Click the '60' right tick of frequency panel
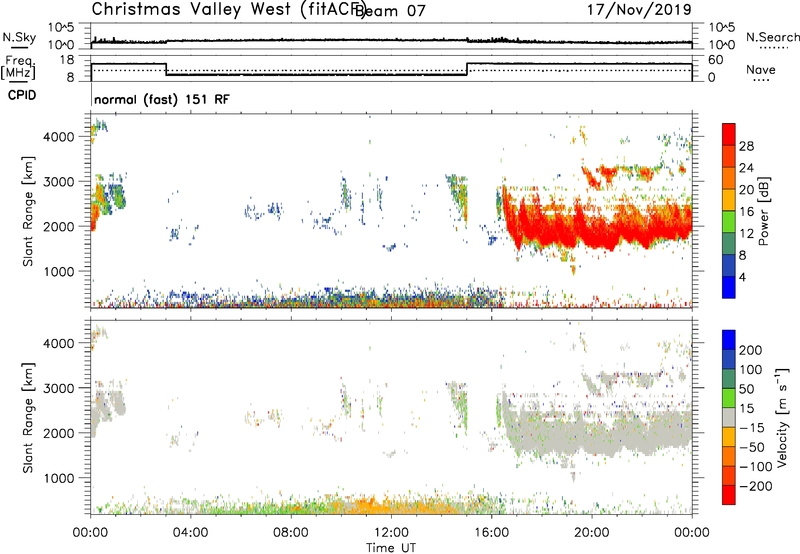 pyautogui.click(x=716, y=60)
